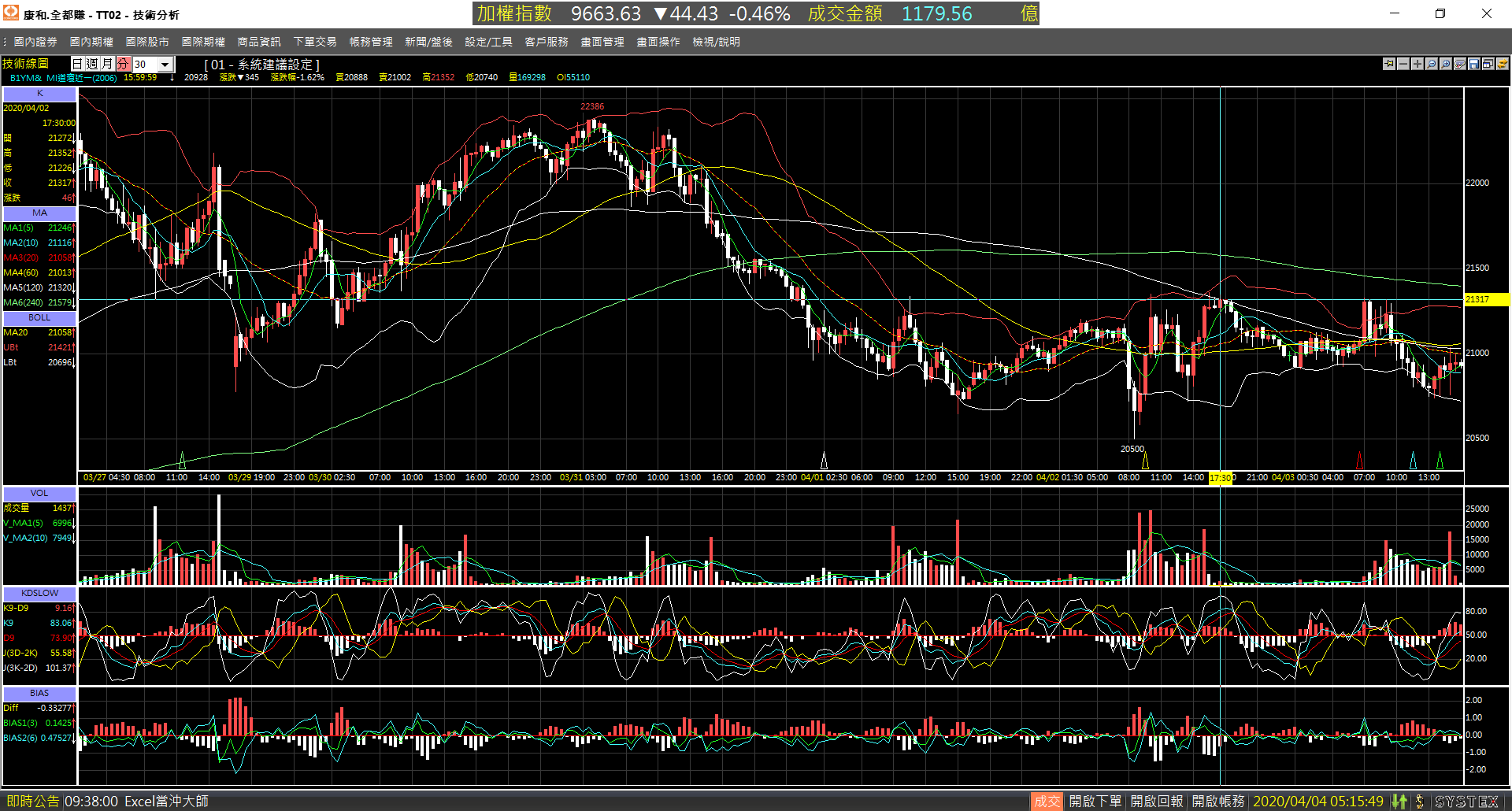Screen dimensions: 1512x811
Task: Click the gold dollar status bar icon
Action: pos(1420,802)
